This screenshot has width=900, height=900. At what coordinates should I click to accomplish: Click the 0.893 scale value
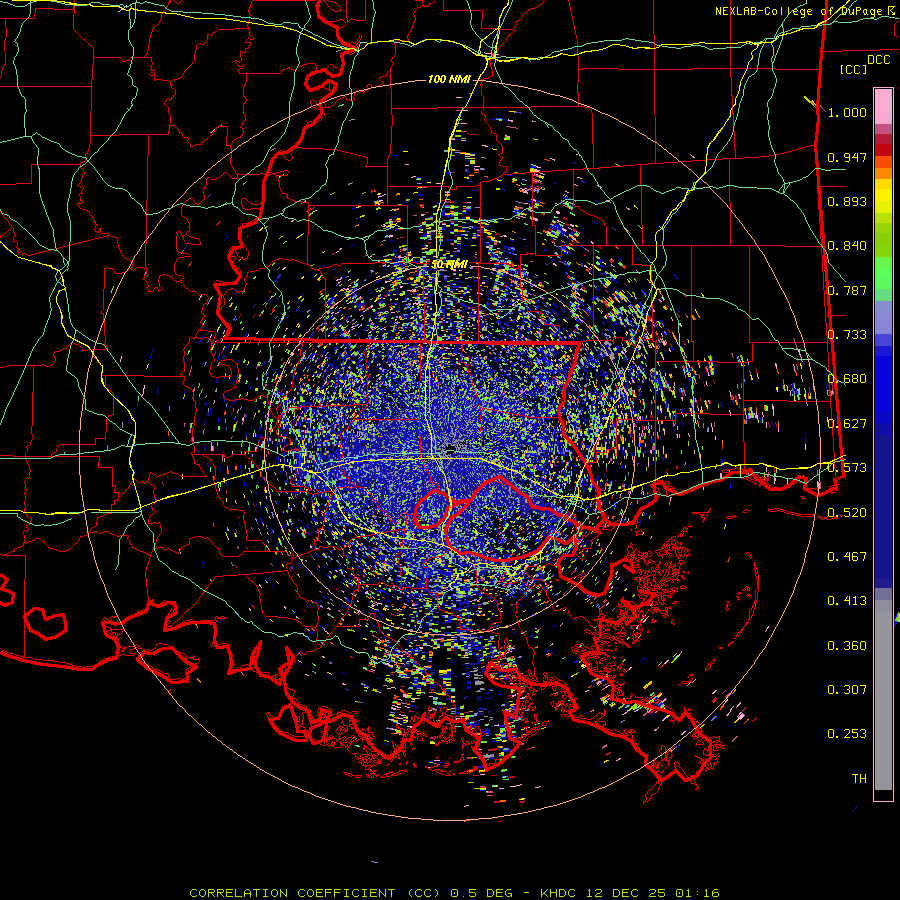tap(847, 201)
